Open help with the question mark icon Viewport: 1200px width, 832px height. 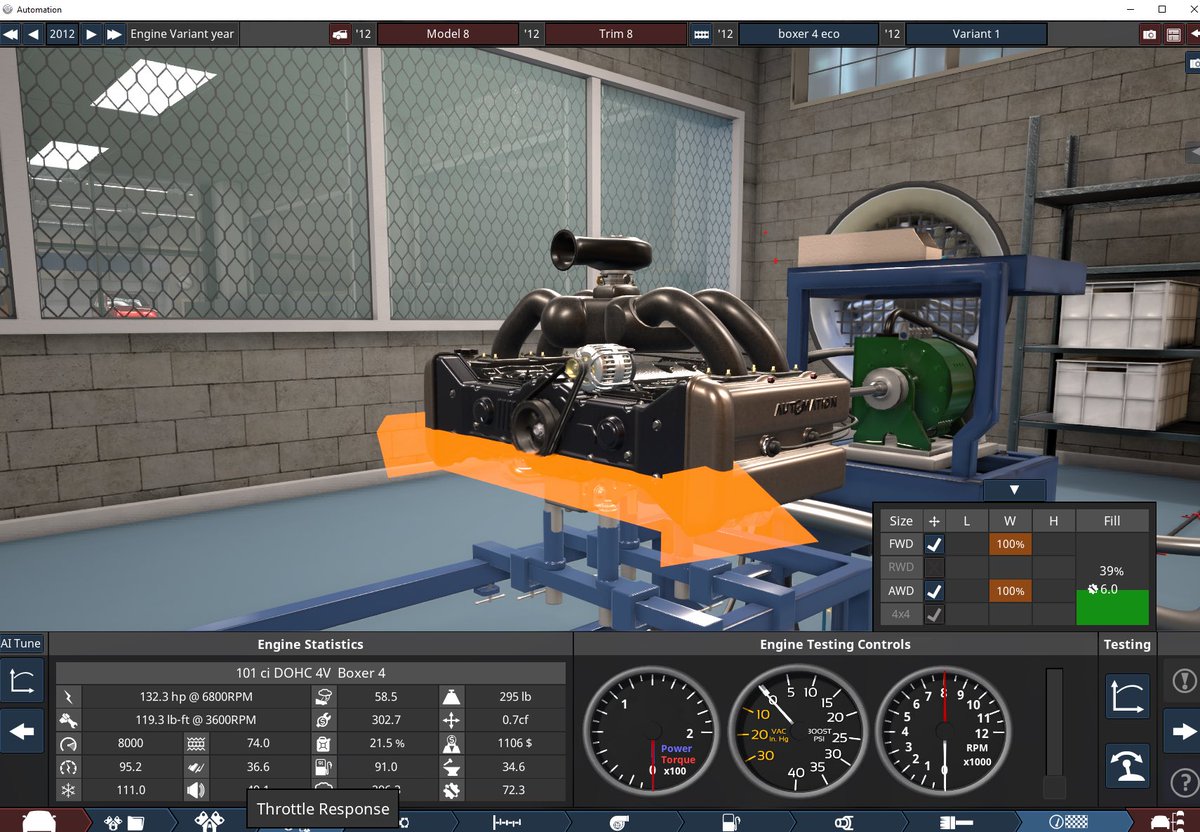1183,783
